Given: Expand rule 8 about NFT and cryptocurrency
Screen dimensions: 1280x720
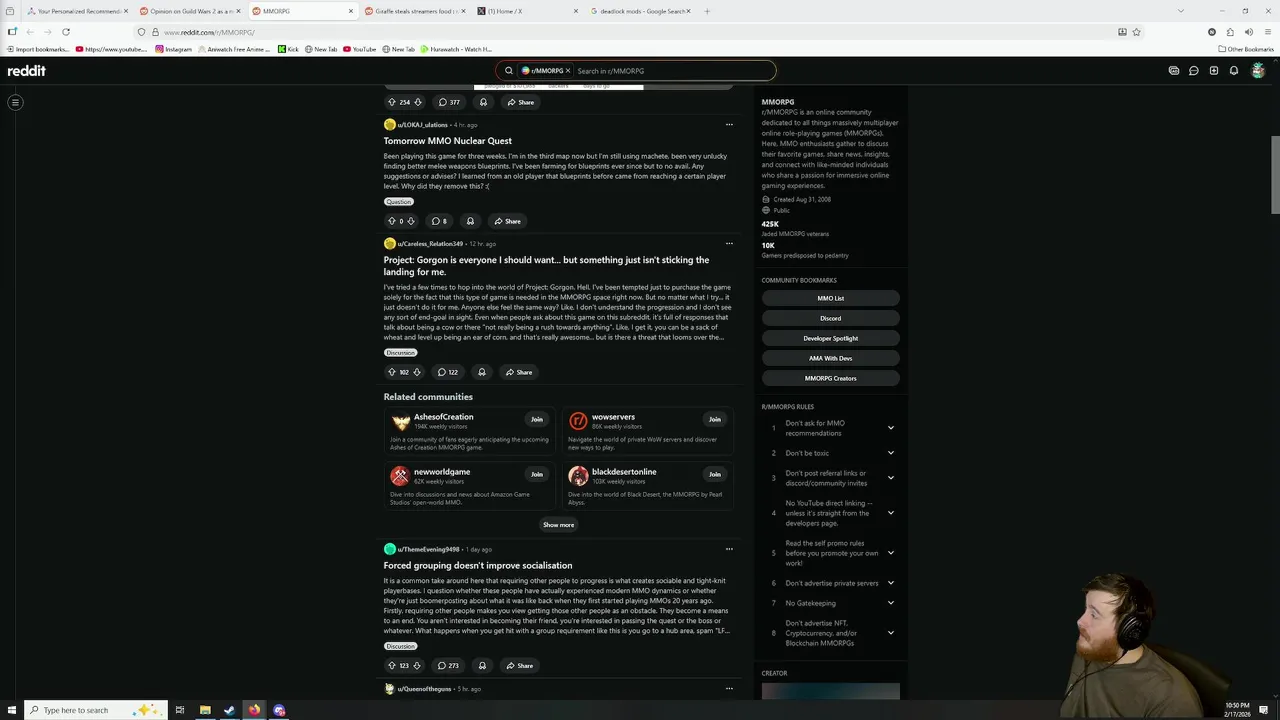Looking at the screenshot, I should [x=891, y=633].
